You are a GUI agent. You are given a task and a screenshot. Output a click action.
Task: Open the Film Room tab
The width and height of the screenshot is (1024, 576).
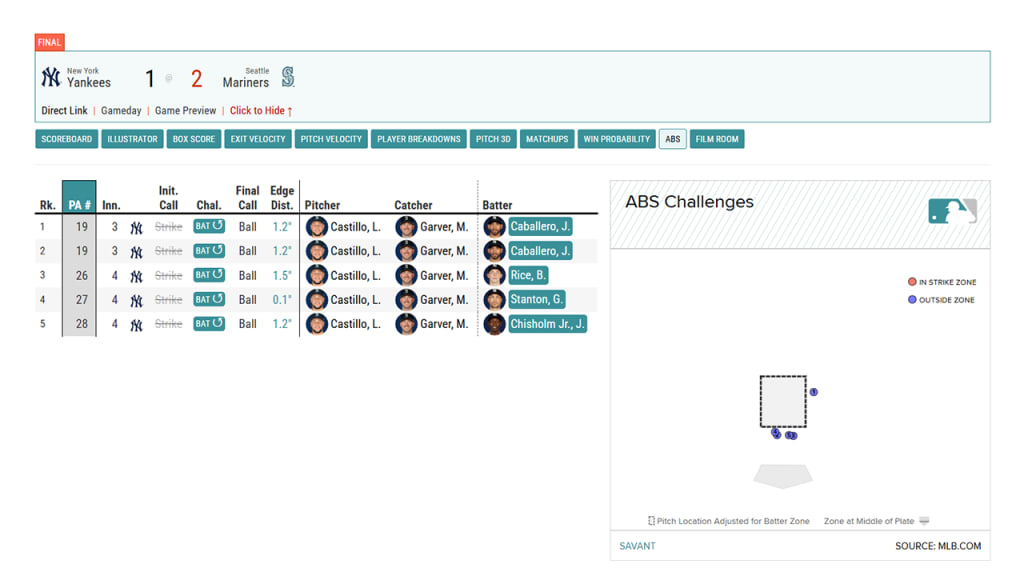[x=717, y=139]
